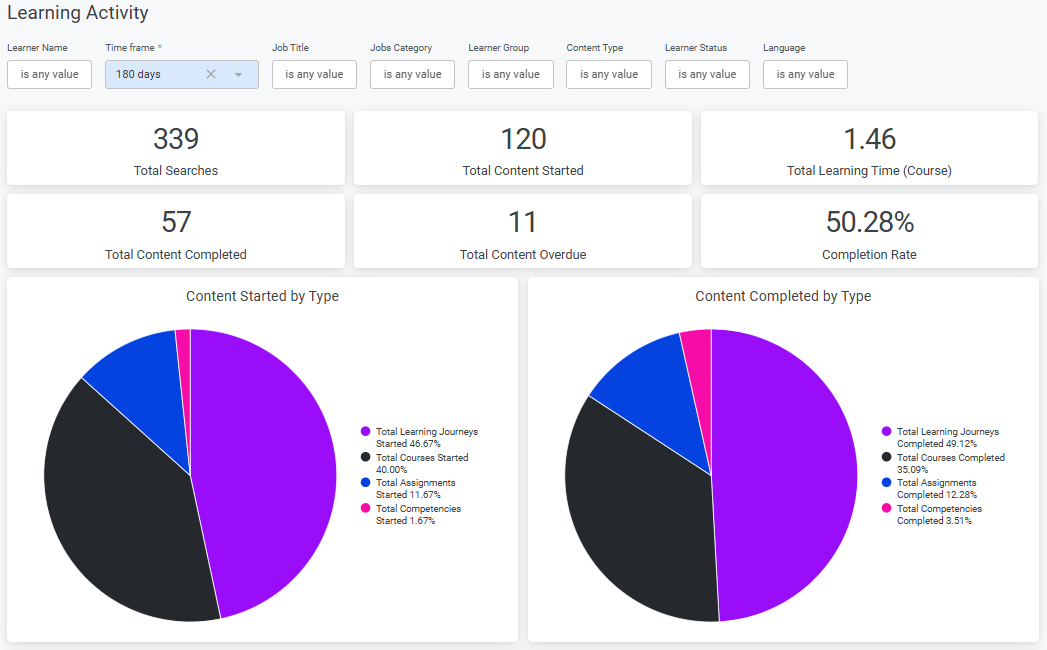Click the 339 Total Searches tile

[x=176, y=148]
